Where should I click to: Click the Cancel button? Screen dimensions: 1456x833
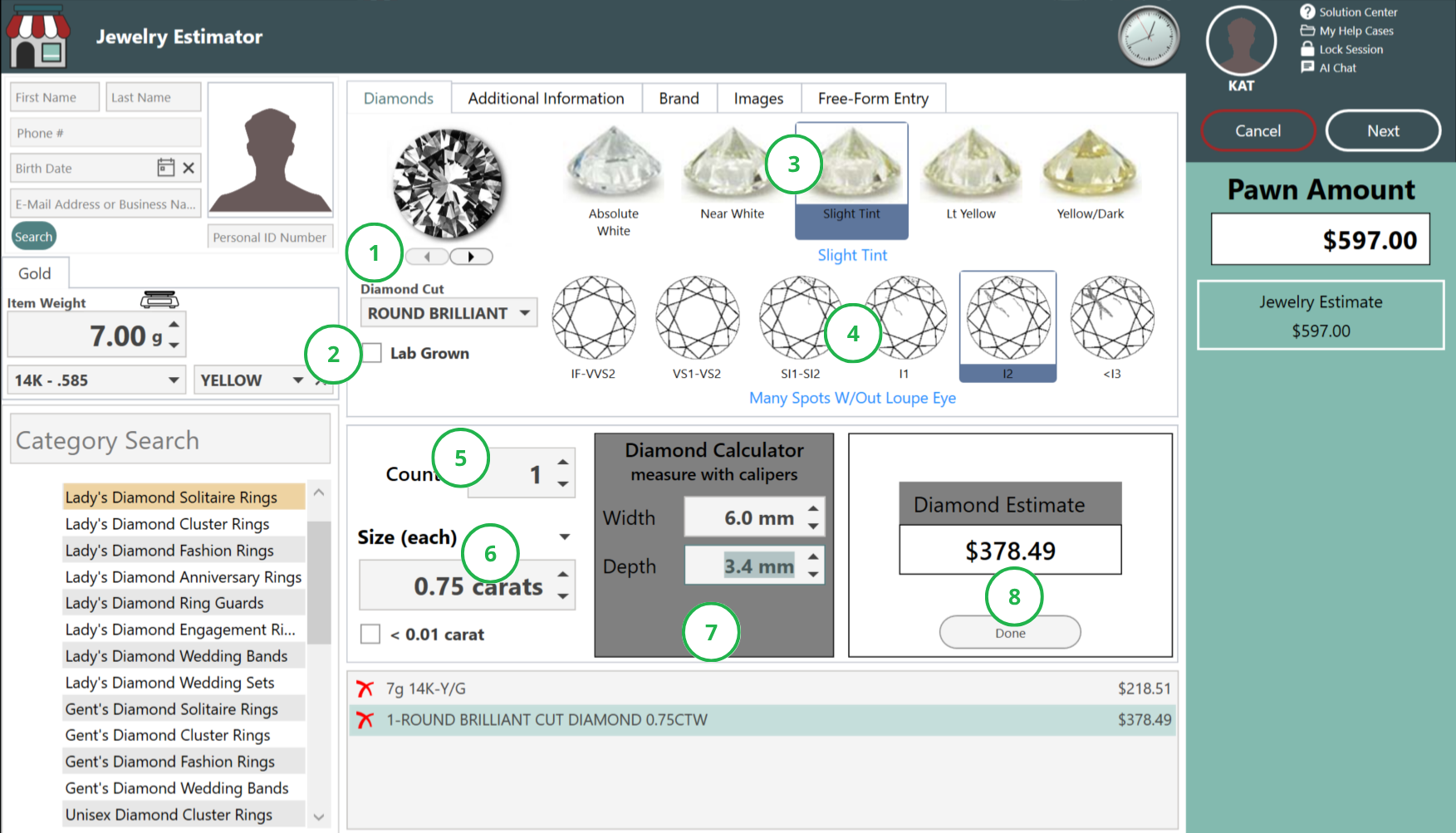click(x=1257, y=130)
